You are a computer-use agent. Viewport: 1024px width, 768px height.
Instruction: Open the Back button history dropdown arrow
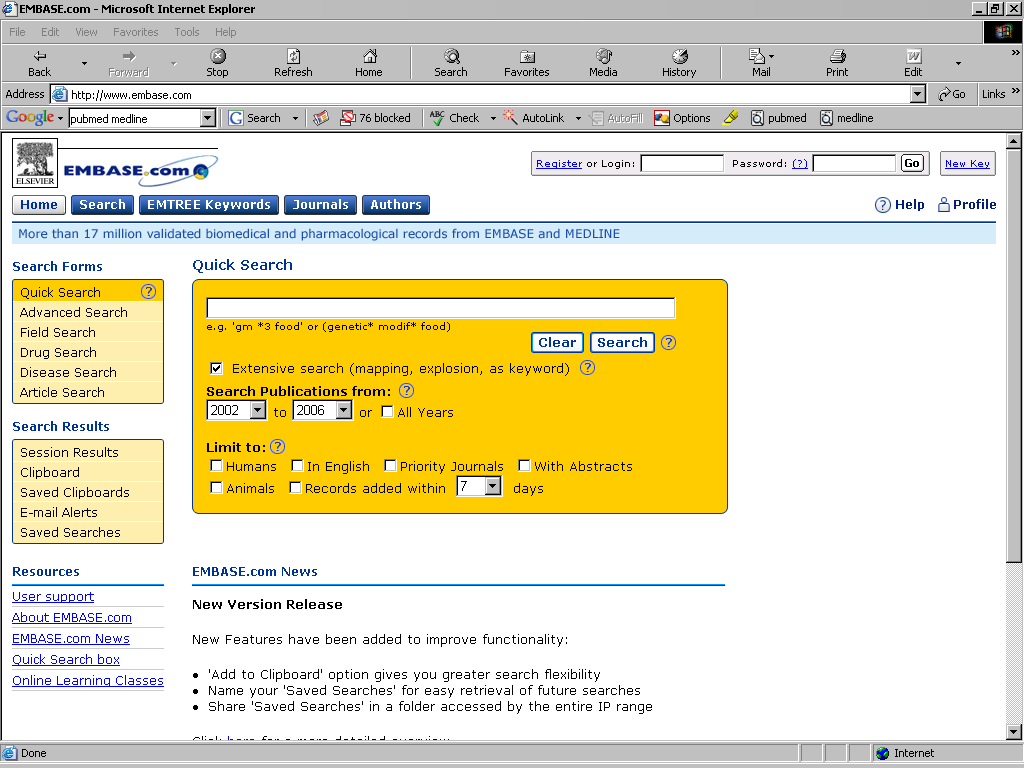click(84, 63)
